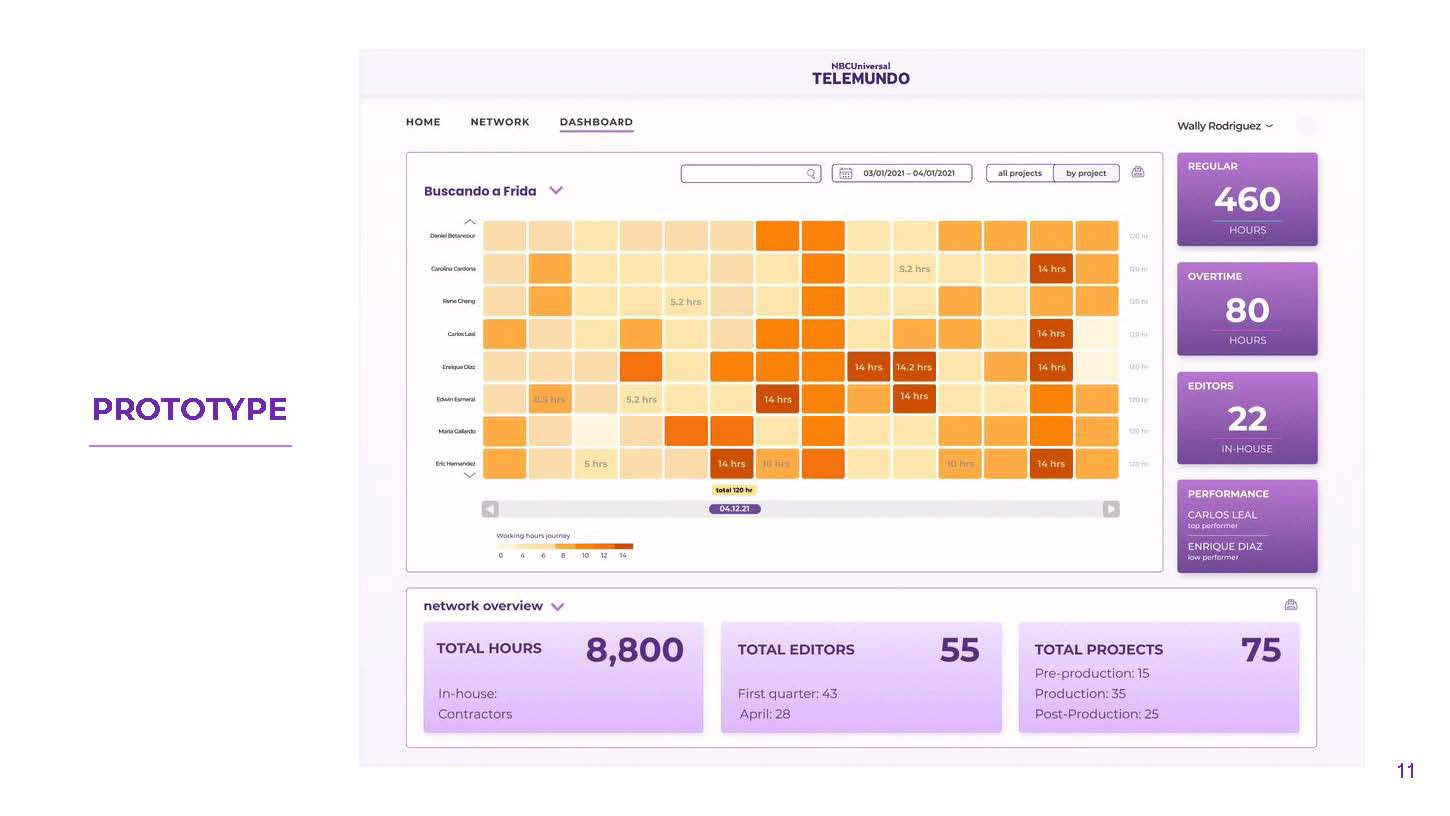Select the DASHBOARD tab
The height and width of the screenshot is (816, 1450).
[596, 122]
